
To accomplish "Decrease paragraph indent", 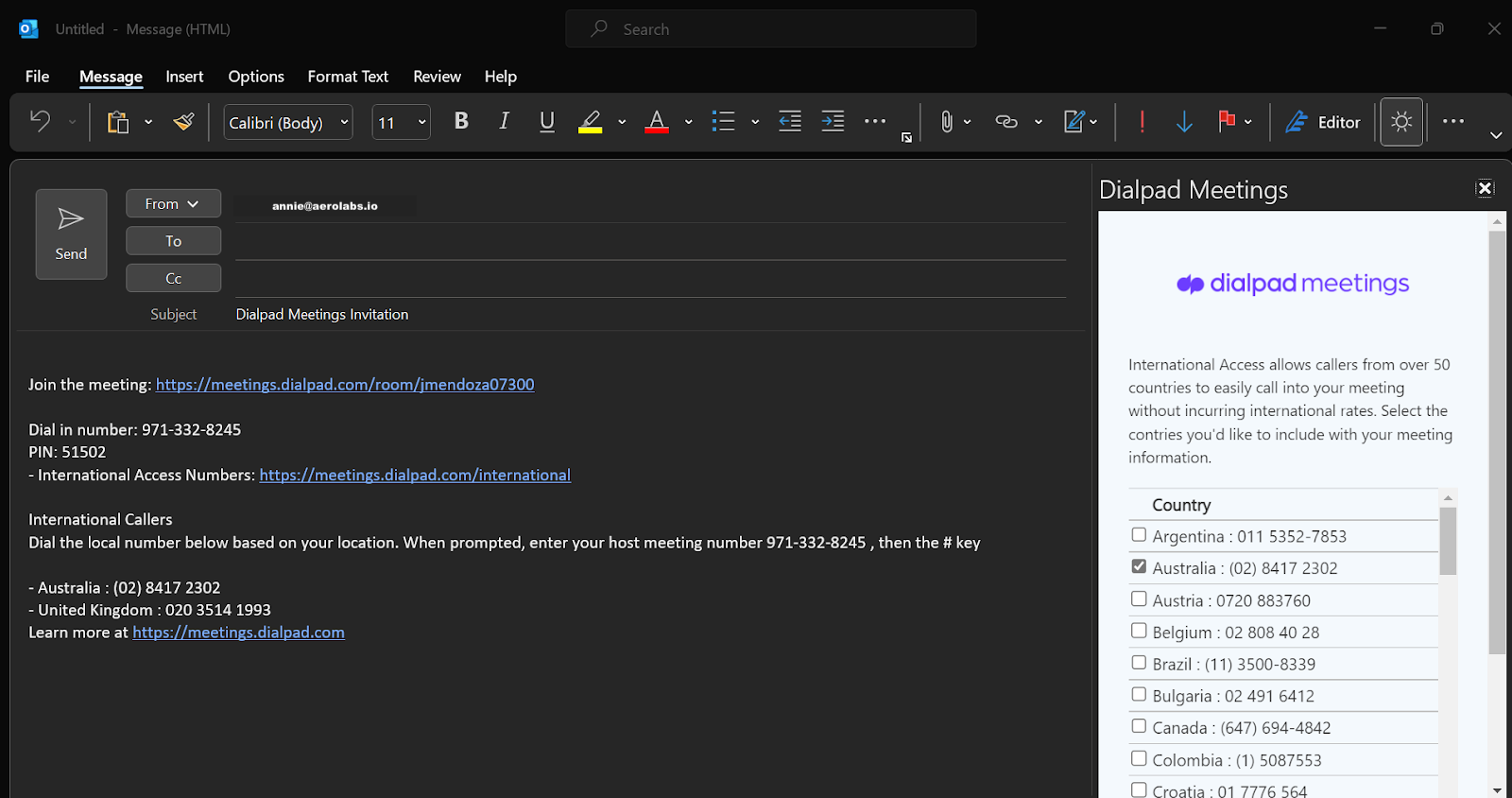I will [790, 121].
